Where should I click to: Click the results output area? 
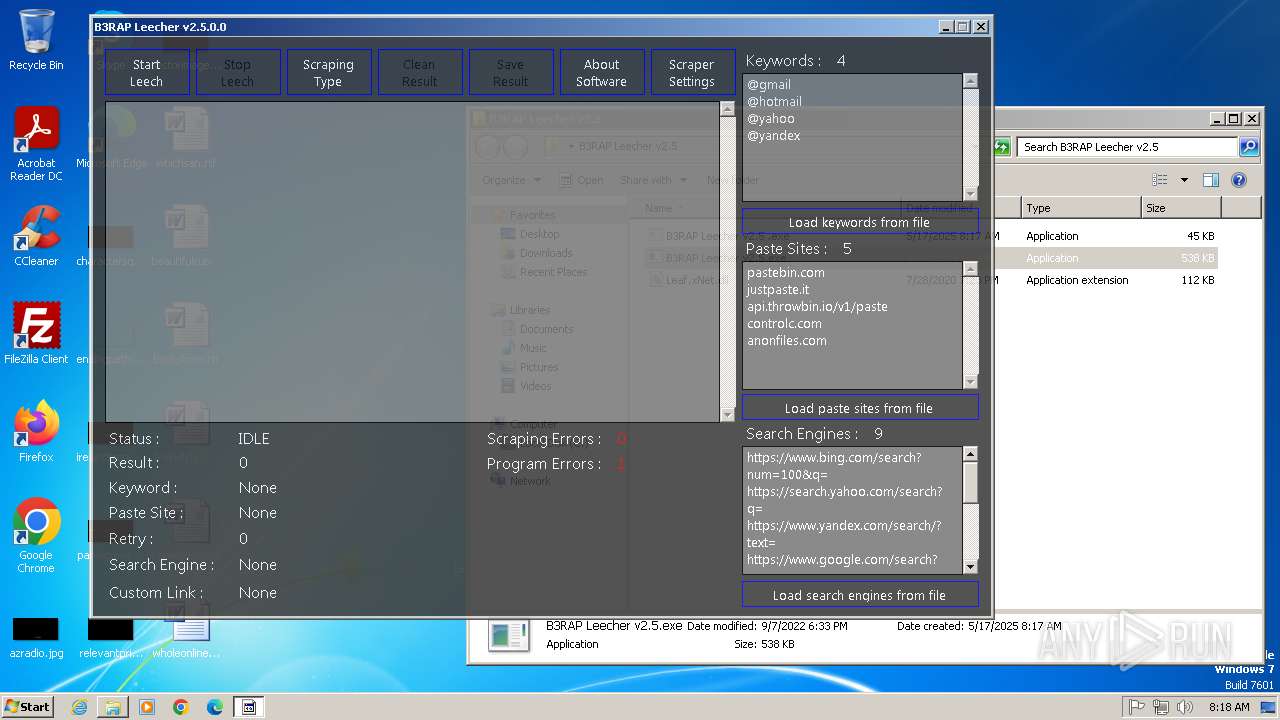click(413, 261)
